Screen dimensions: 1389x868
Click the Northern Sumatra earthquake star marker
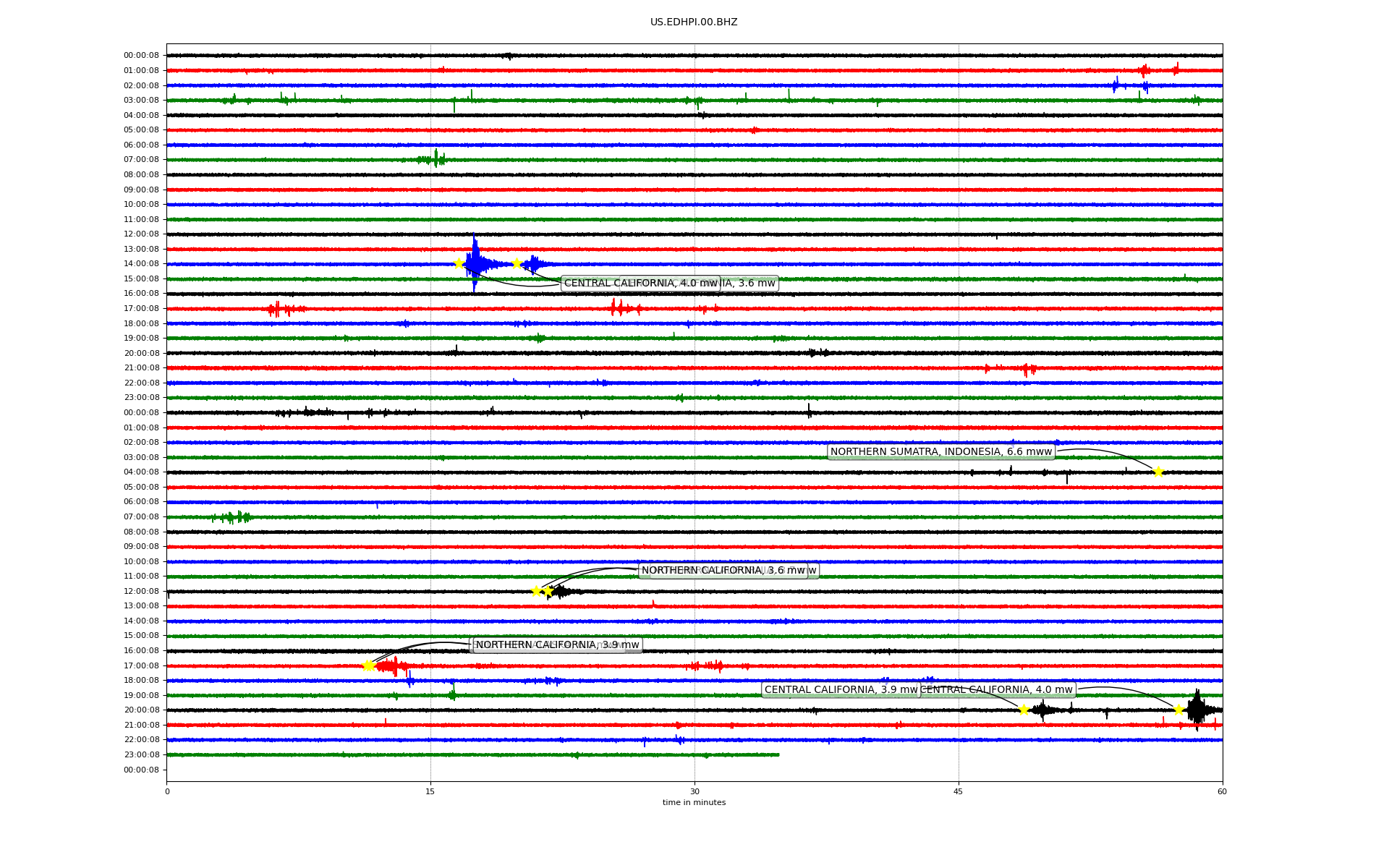coord(1158,472)
